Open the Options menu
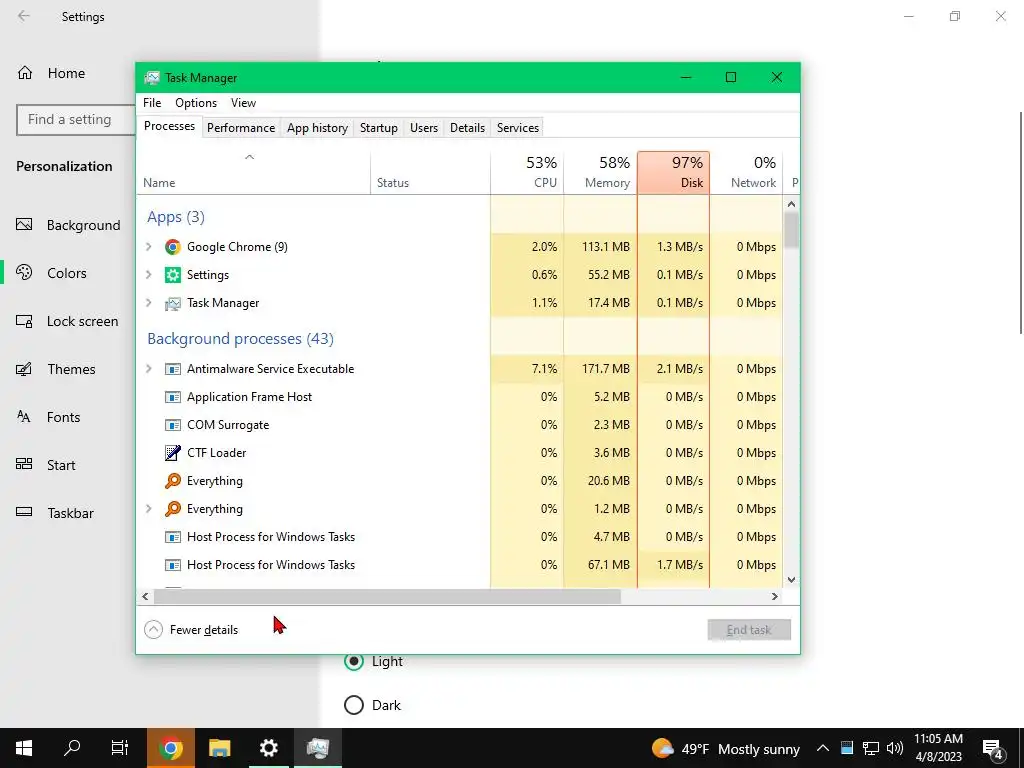 [x=196, y=103]
